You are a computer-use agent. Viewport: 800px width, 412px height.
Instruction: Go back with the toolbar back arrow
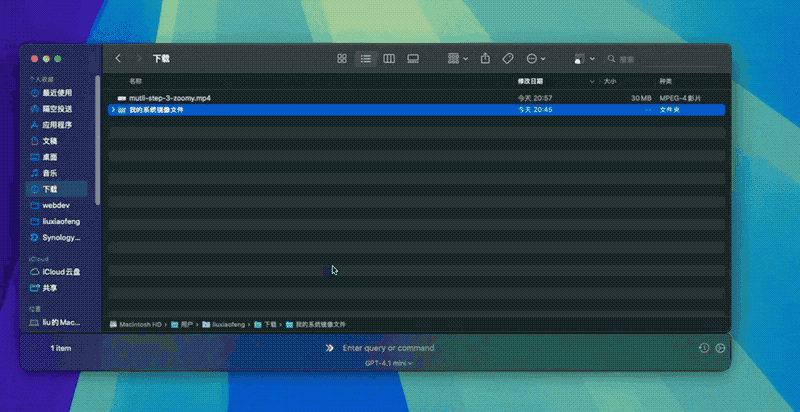click(118, 59)
